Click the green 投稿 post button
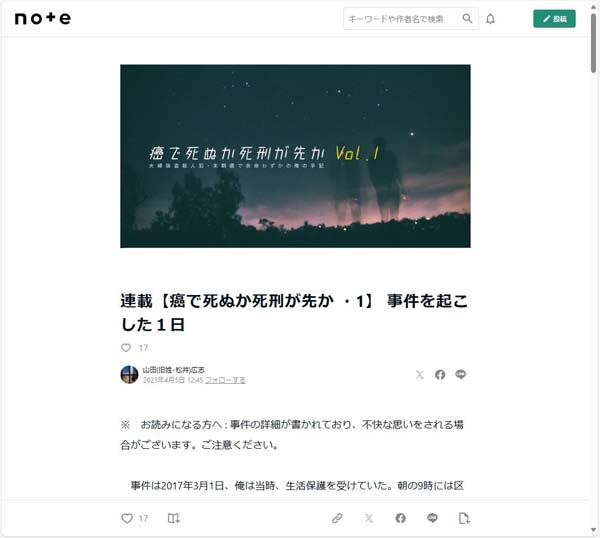This screenshot has height=538, width=600. tap(554, 19)
